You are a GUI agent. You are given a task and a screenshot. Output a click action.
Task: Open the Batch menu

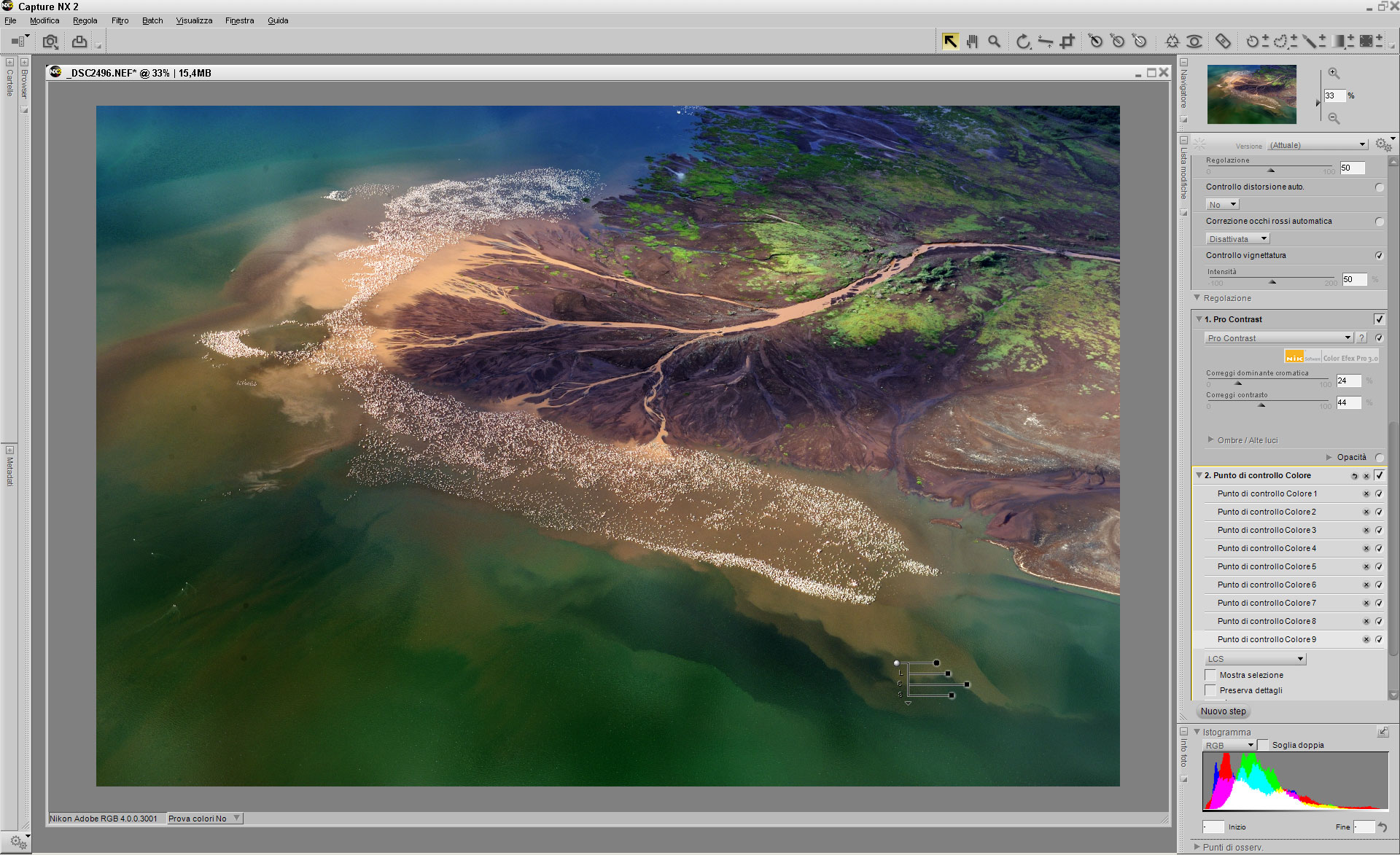tap(152, 20)
